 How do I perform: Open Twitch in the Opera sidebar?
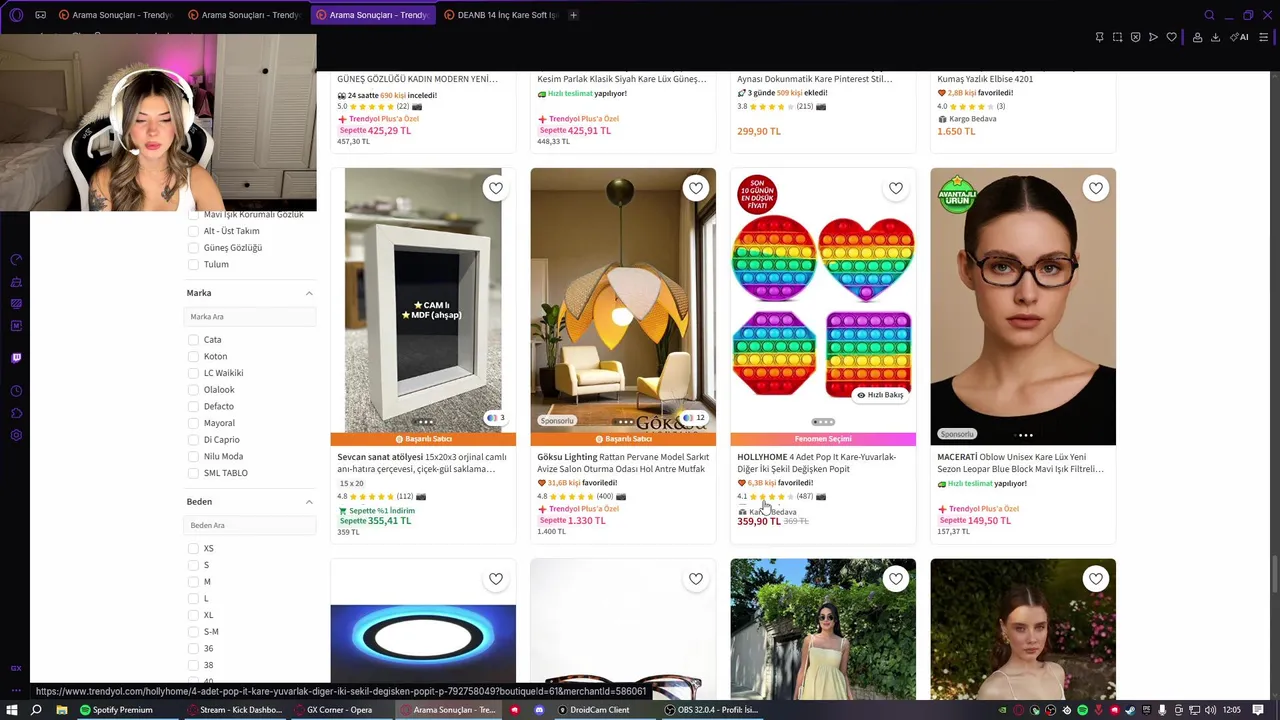pyautogui.click(x=16, y=357)
